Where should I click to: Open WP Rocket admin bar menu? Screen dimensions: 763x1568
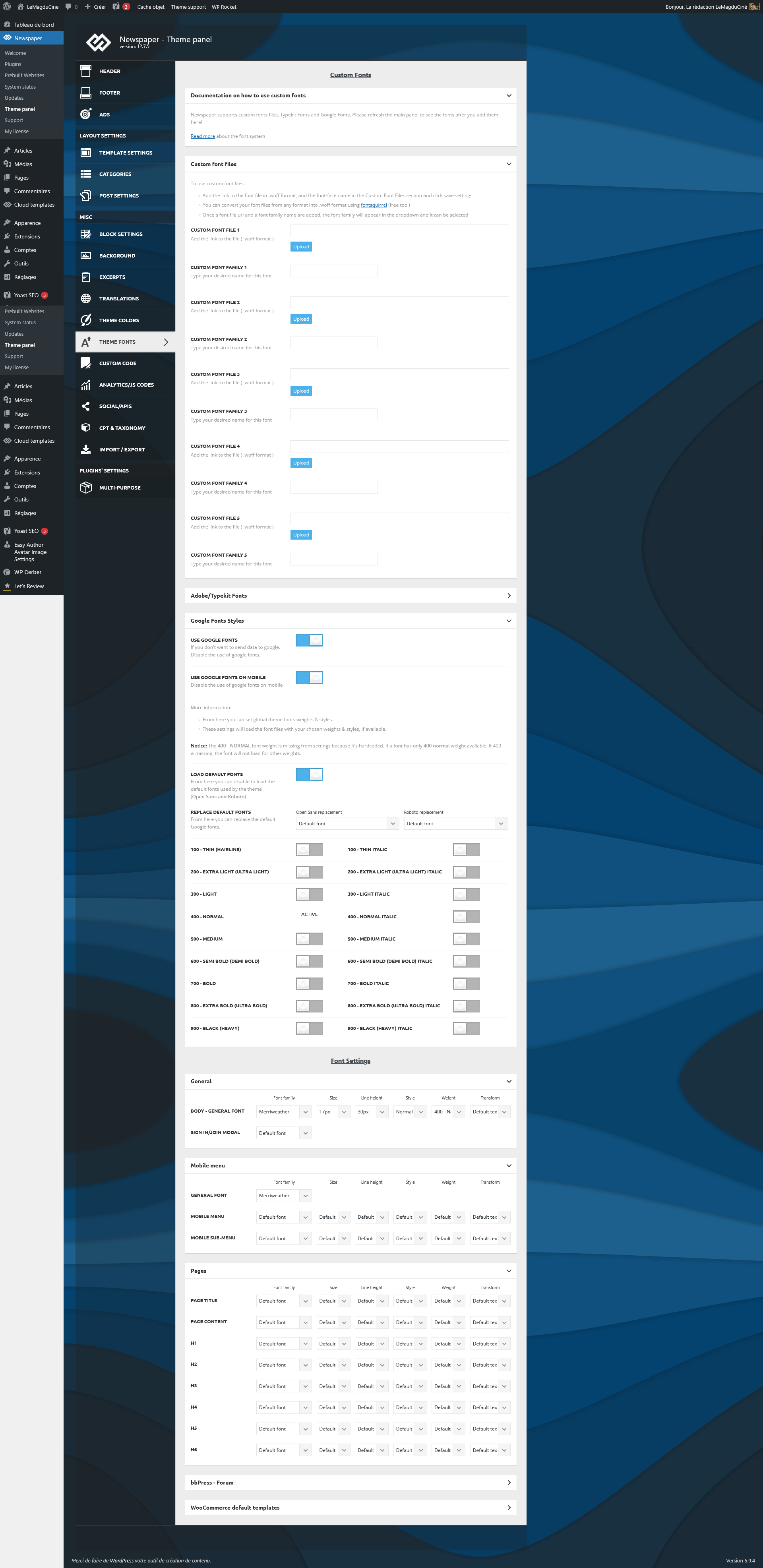(224, 7)
